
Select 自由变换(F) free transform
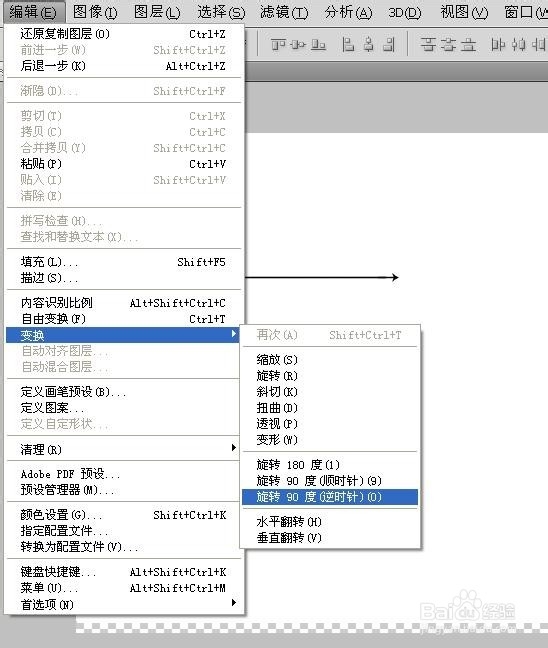coord(123,319)
